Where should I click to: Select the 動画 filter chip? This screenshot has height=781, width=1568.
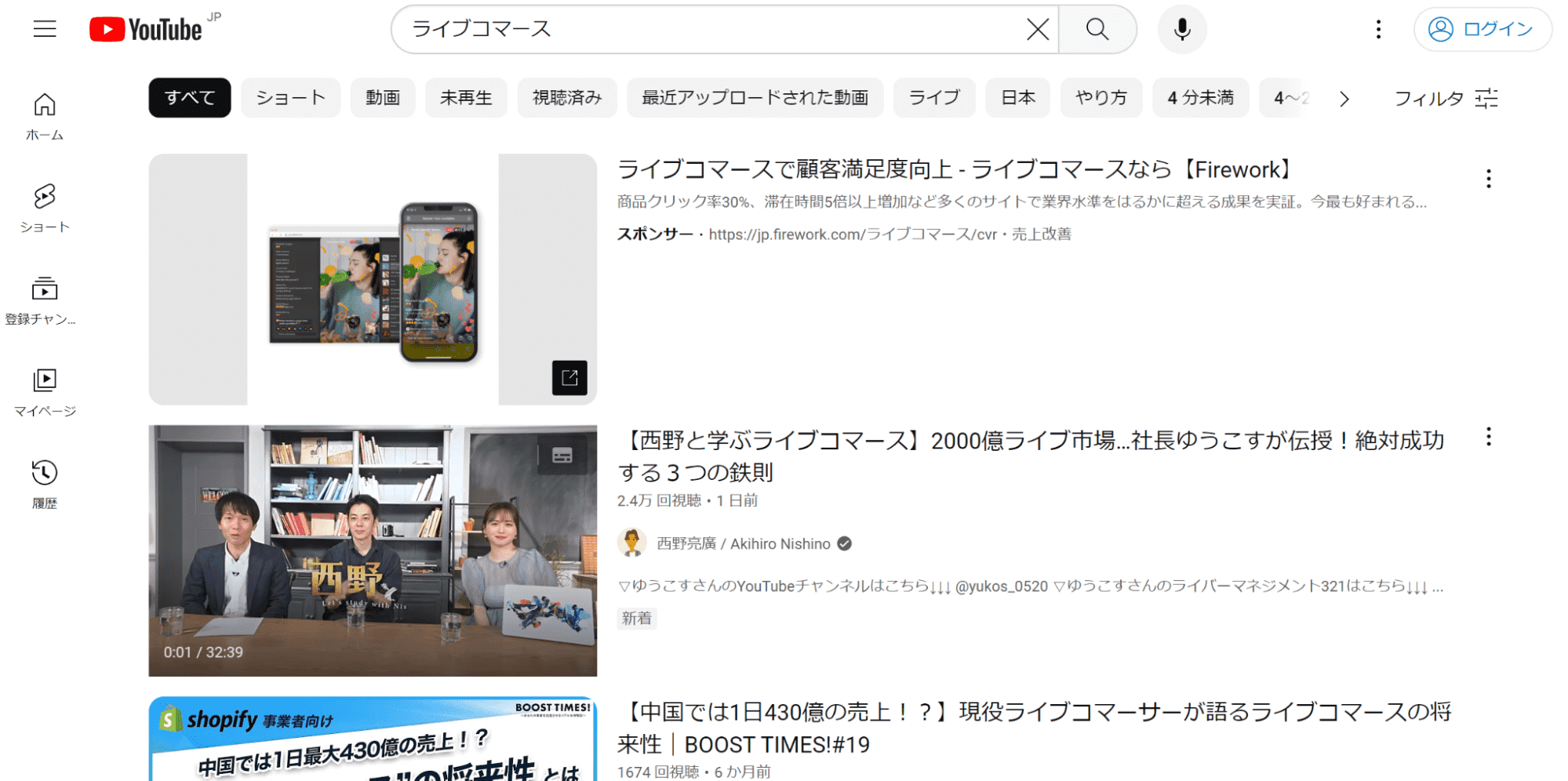point(383,97)
